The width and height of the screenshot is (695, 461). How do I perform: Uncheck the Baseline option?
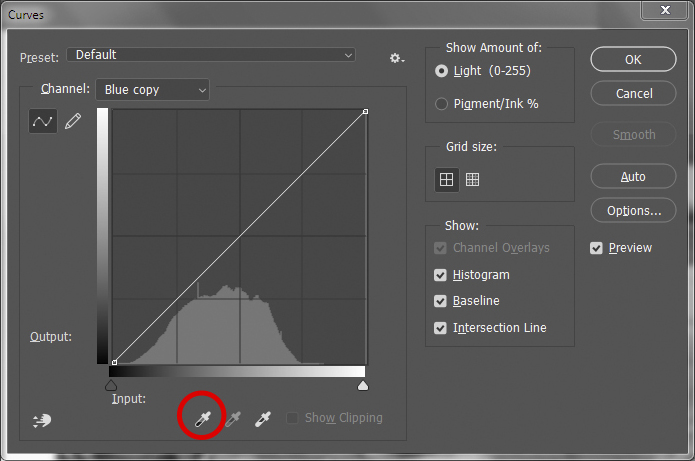[x=441, y=301]
